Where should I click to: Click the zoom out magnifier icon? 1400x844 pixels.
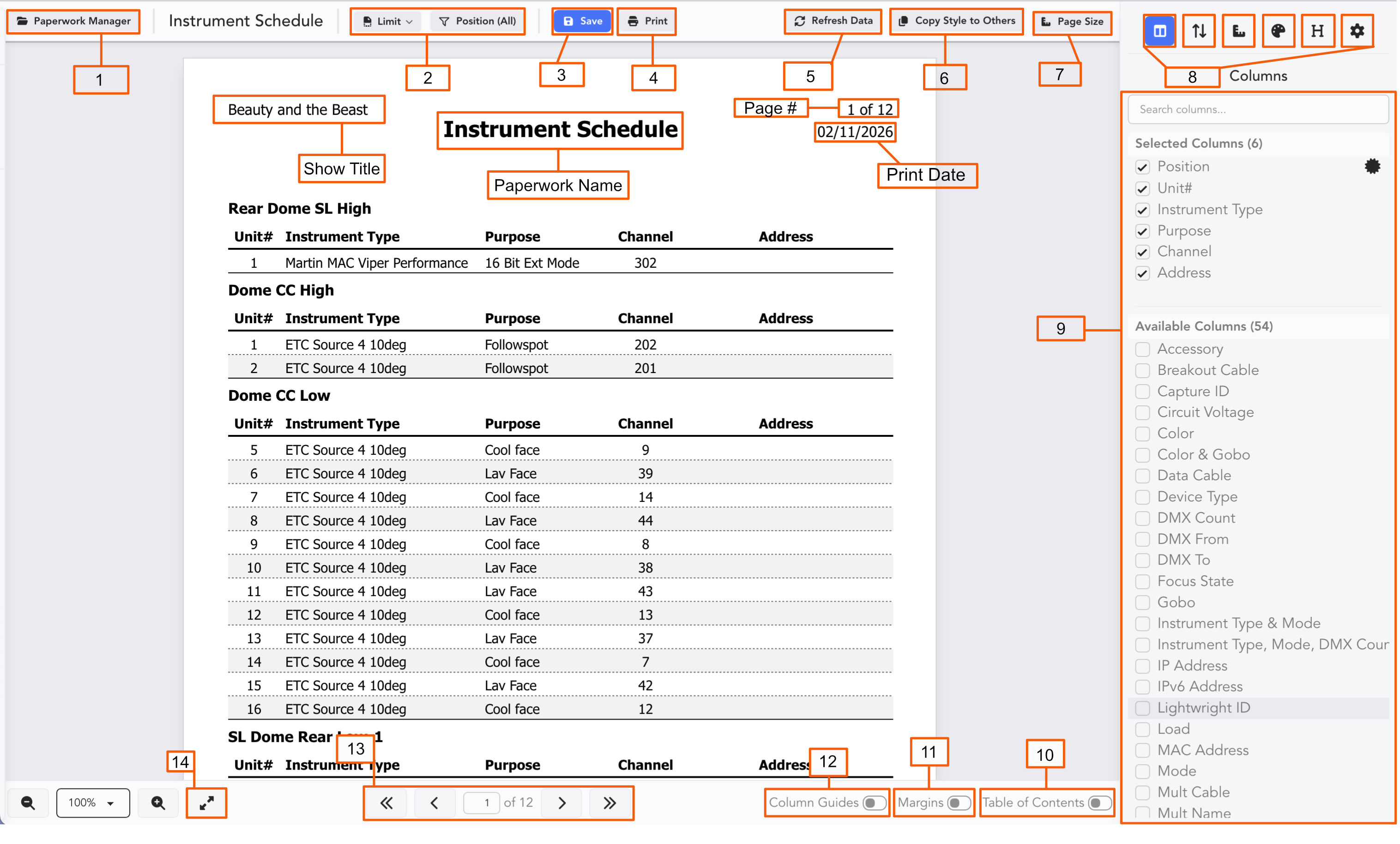tap(28, 802)
